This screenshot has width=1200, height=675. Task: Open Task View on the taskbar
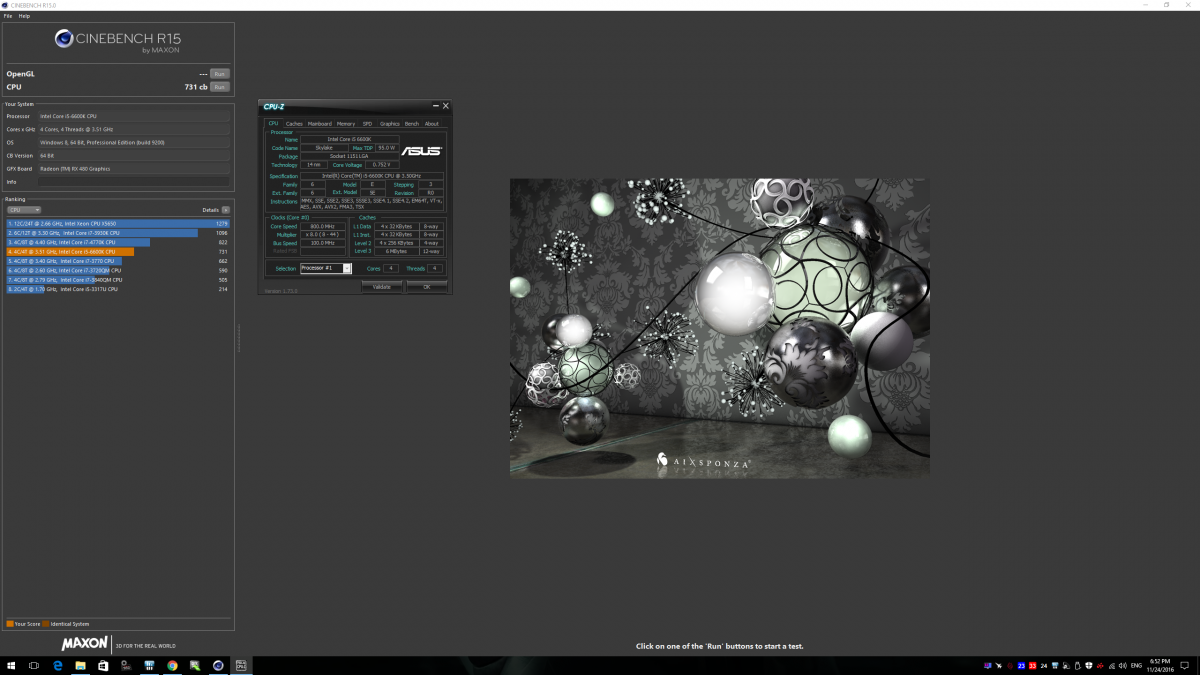pyautogui.click(x=34, y=665)
